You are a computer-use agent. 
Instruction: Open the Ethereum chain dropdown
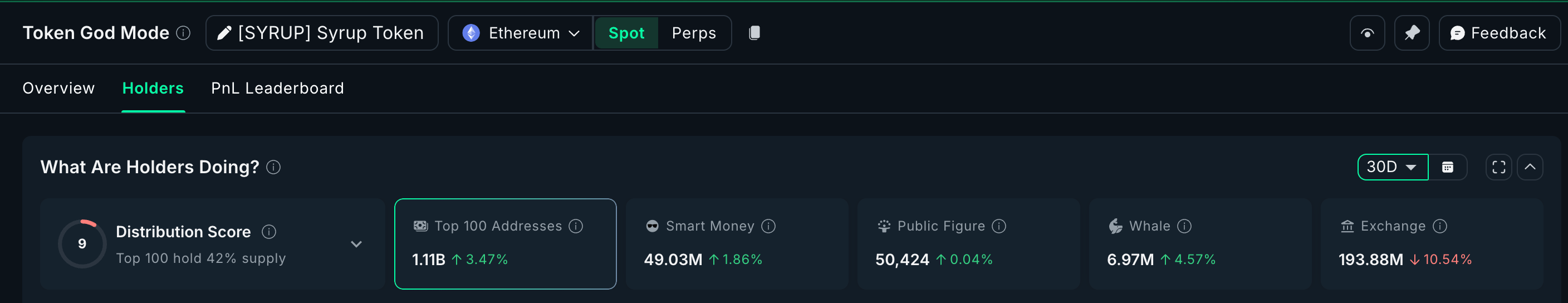pos(521,33)
